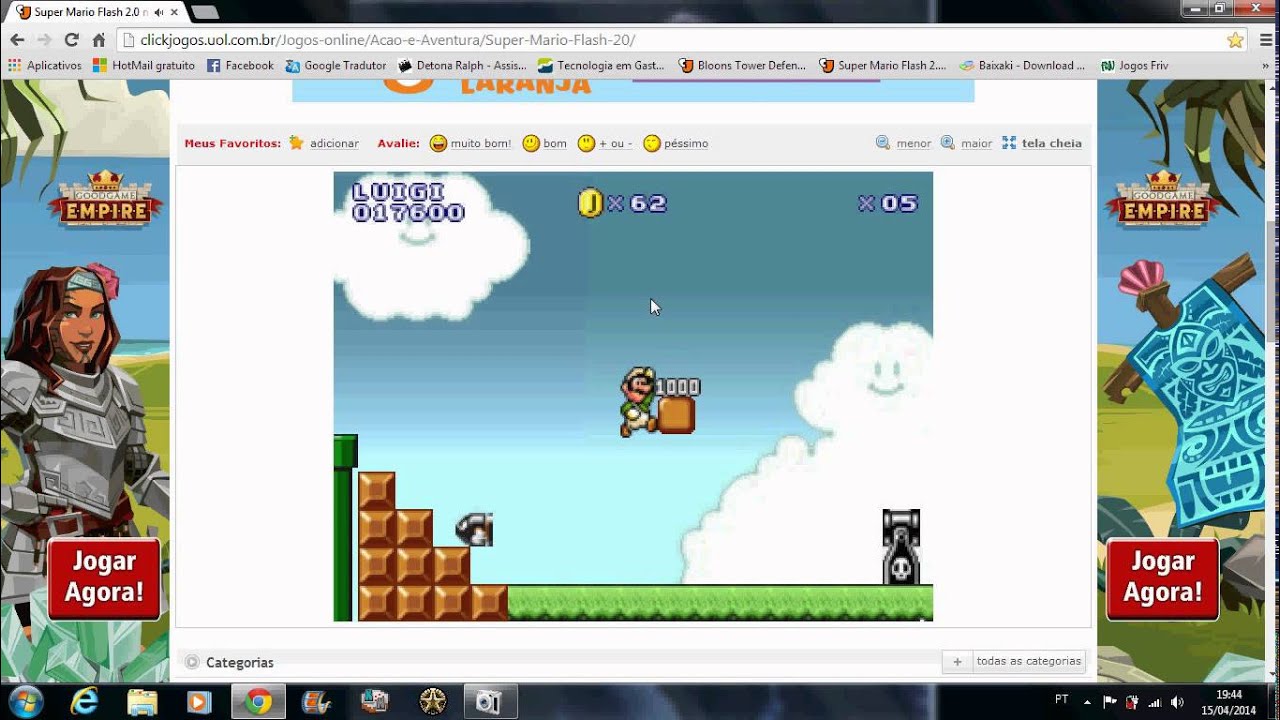This screenshot has width=1280, height=720.
Task: Open the Facebook bookmark
Action: (240, 65)
